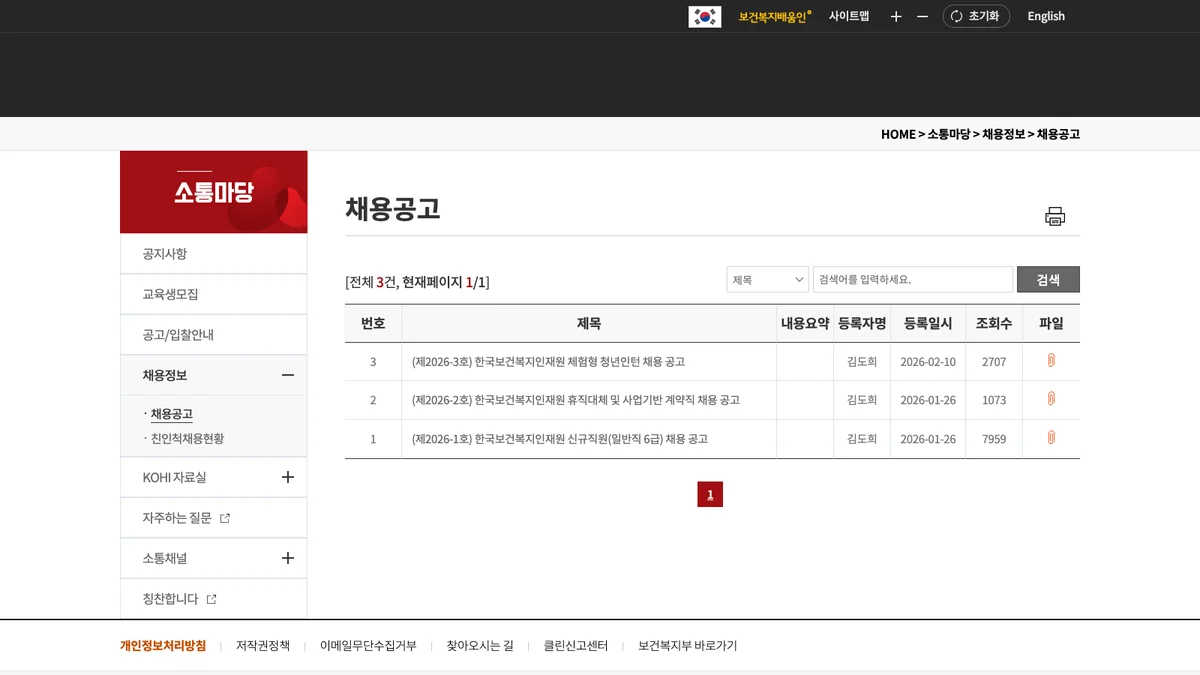Viewport: 1200px width, 675px height.
Task: Open attachment for post number 3
Action: 1051,361
